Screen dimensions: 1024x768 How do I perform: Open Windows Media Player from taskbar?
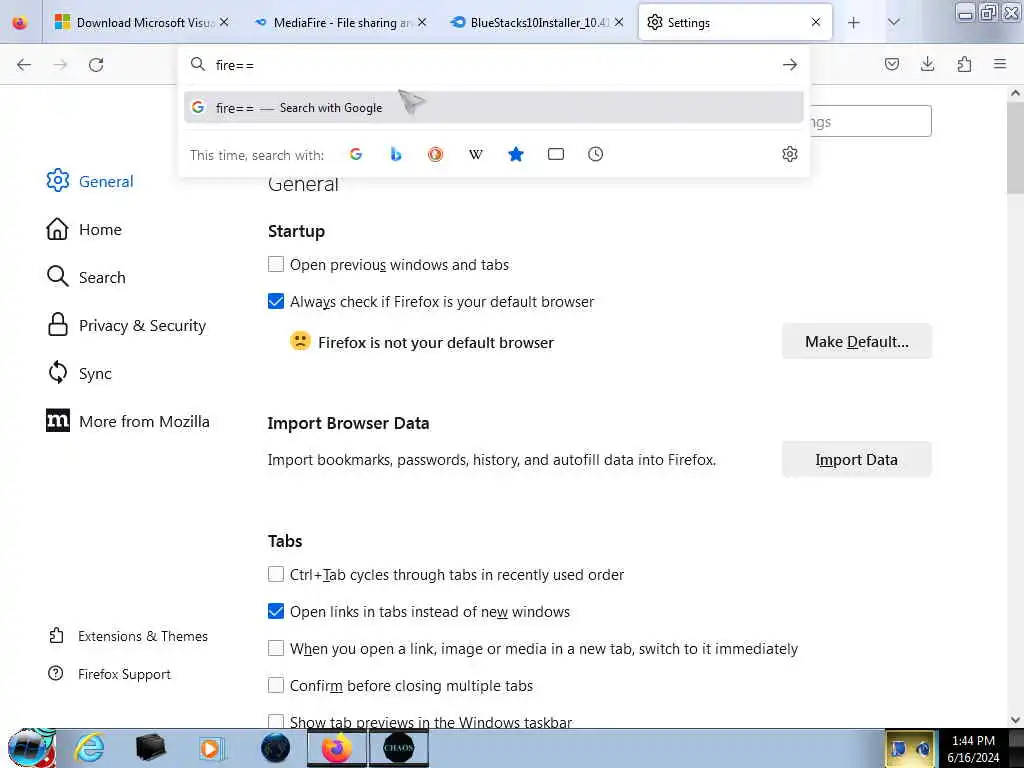tap(210, 748)
